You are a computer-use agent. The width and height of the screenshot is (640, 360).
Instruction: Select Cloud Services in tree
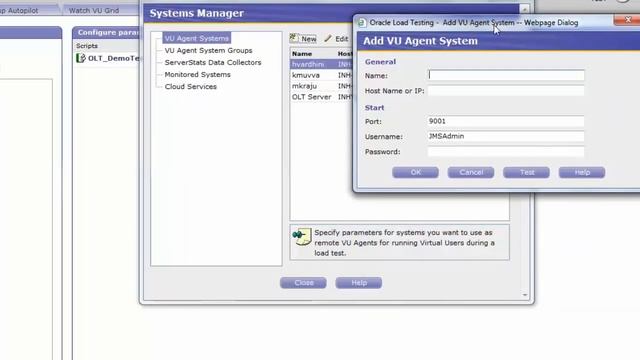click(x=191, y=87)
